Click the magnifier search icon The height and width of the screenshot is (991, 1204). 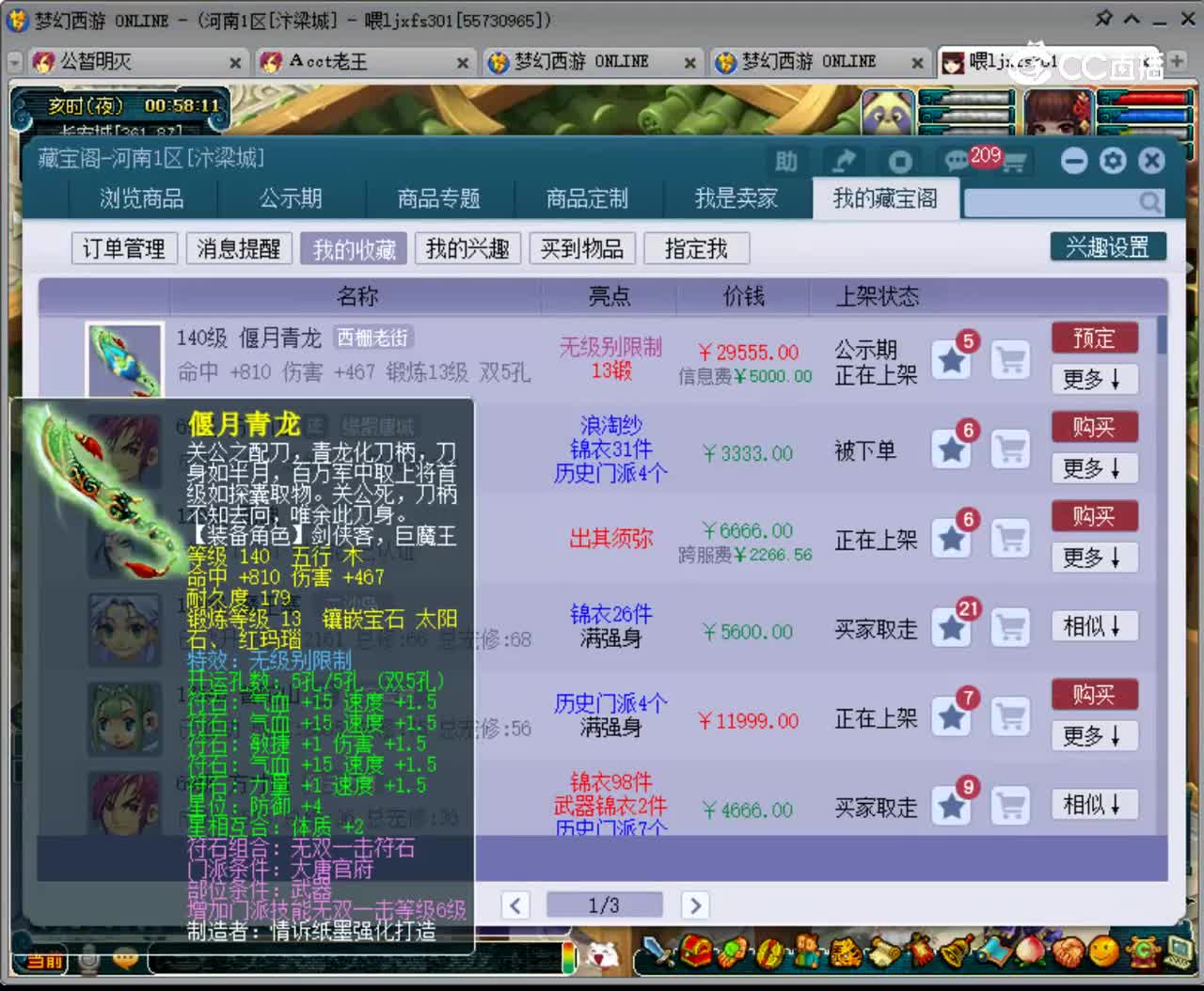pos(1149,202)
